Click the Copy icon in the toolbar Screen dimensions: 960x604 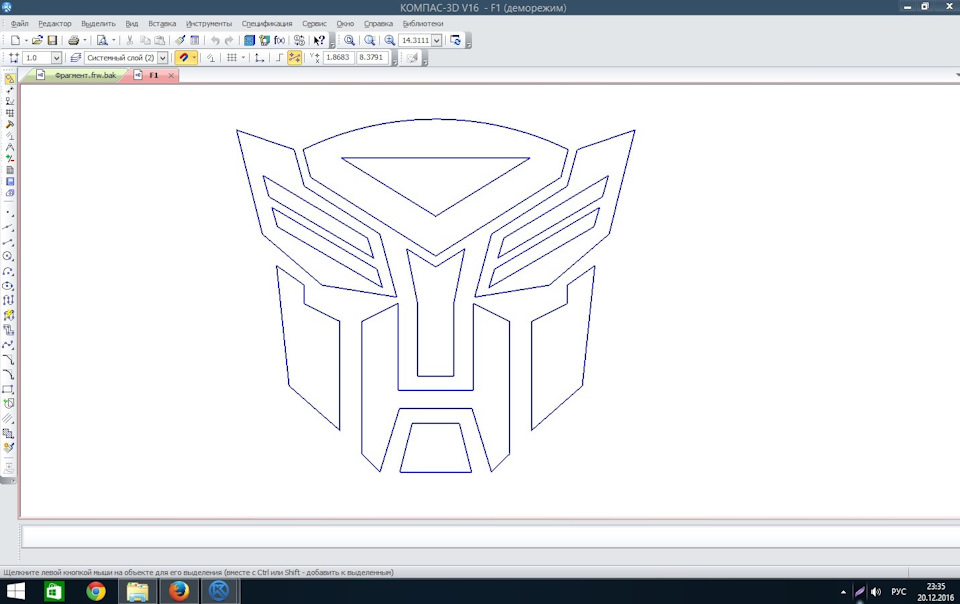pos(145,40)
